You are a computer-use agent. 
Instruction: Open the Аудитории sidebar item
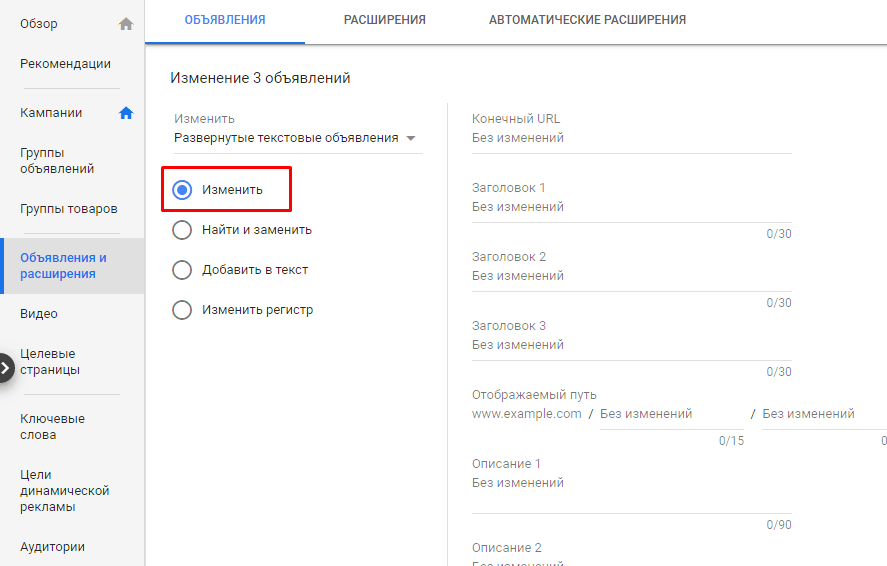pyautogui.click(x=52, y=547)
